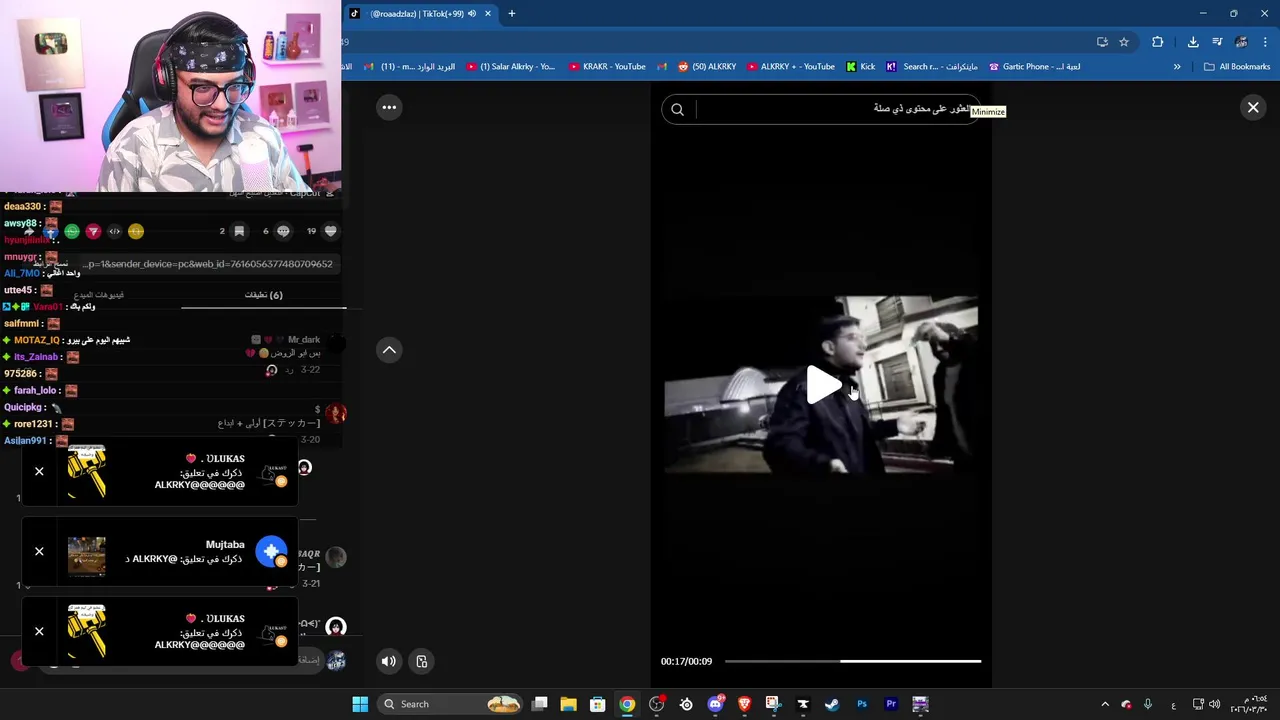The height and width of the screenshot is (720, 1280).
Task: Dismiss bottom ULUKAS mention notification
Action: (39, 631)
